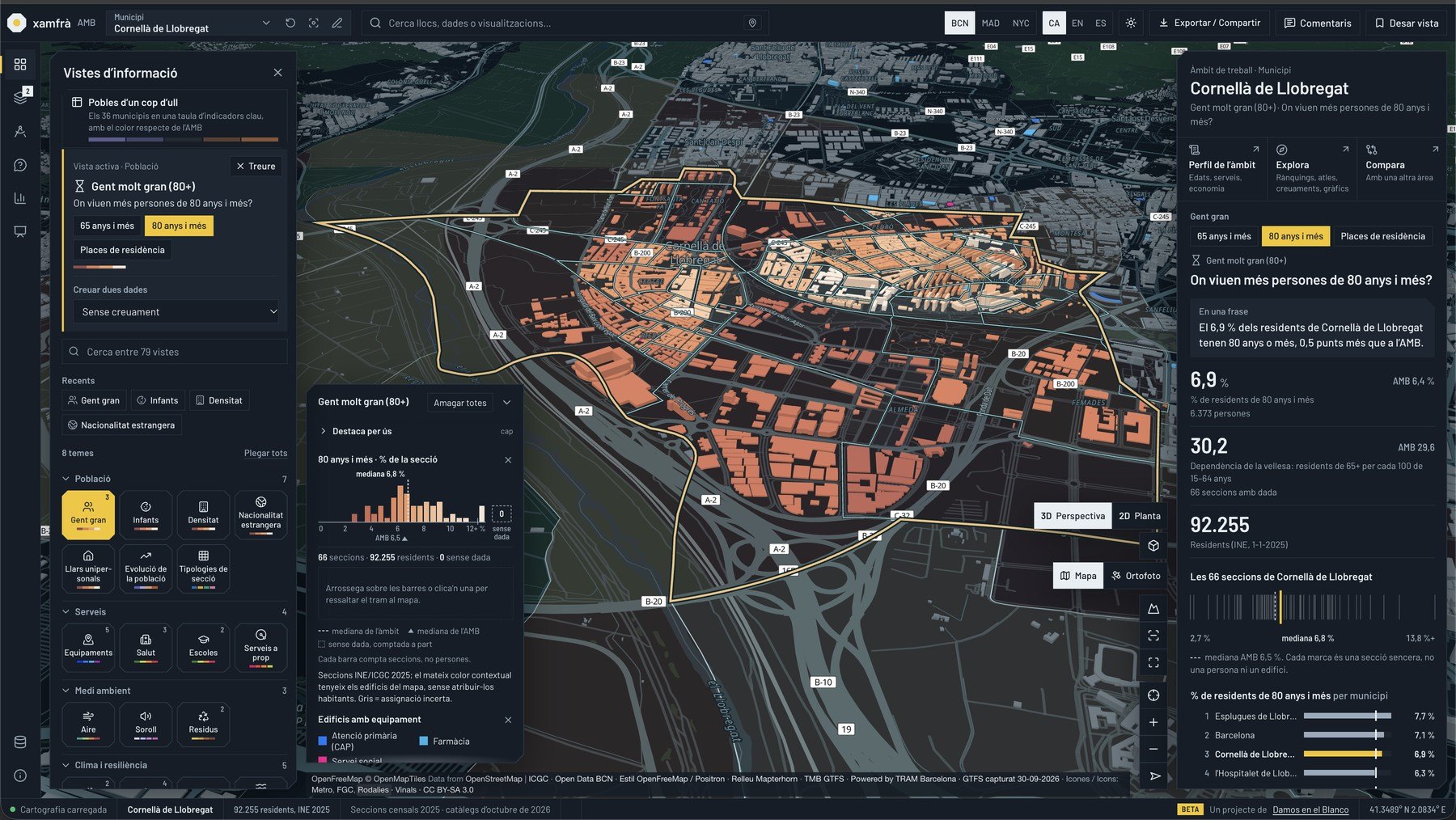Image resolution: width=1456 pixels, height=820 pixels.
Task: Click the histogram bars of 80 anys i més
Action: pos(402,503)
